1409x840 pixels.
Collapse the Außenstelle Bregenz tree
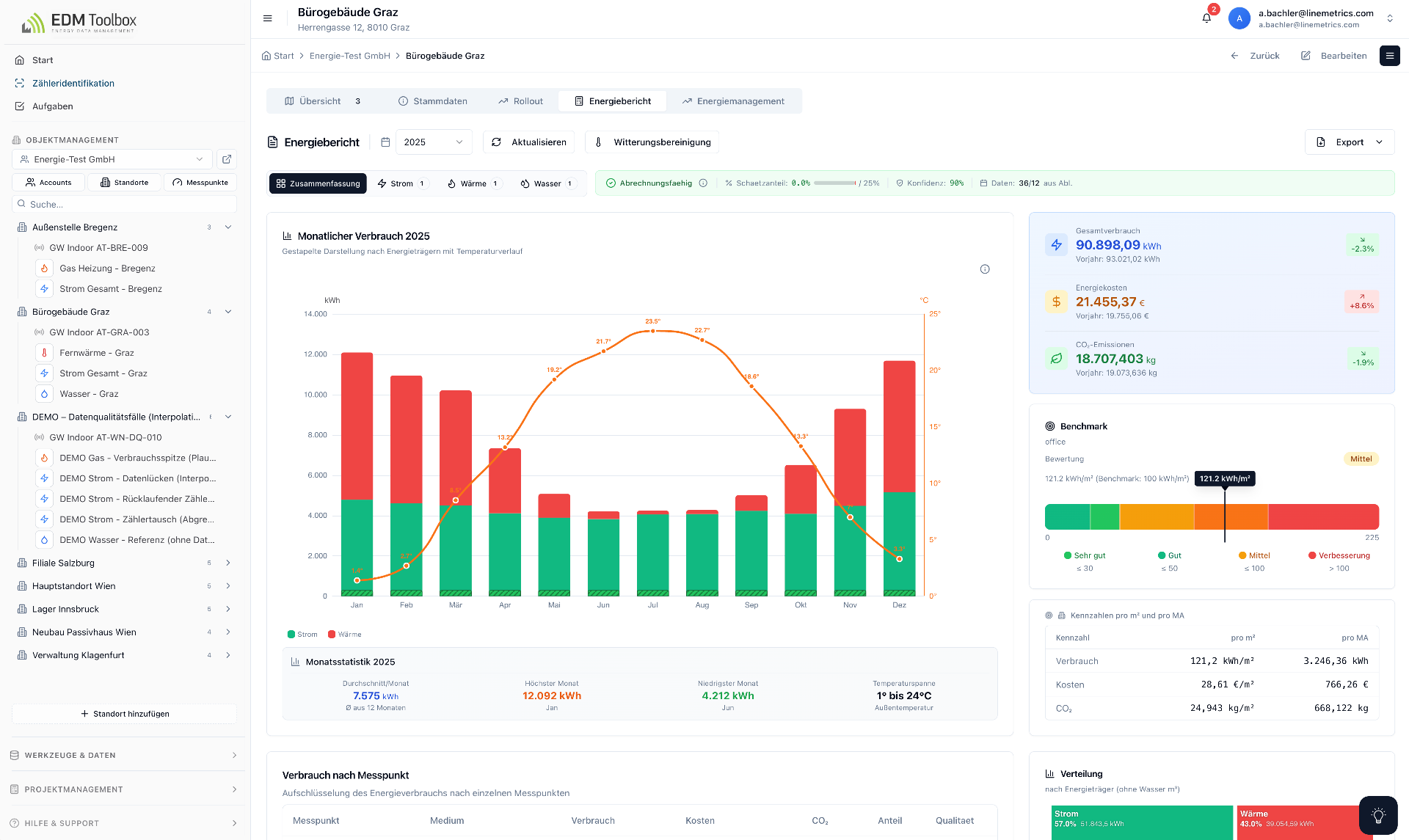pos(228,227)
